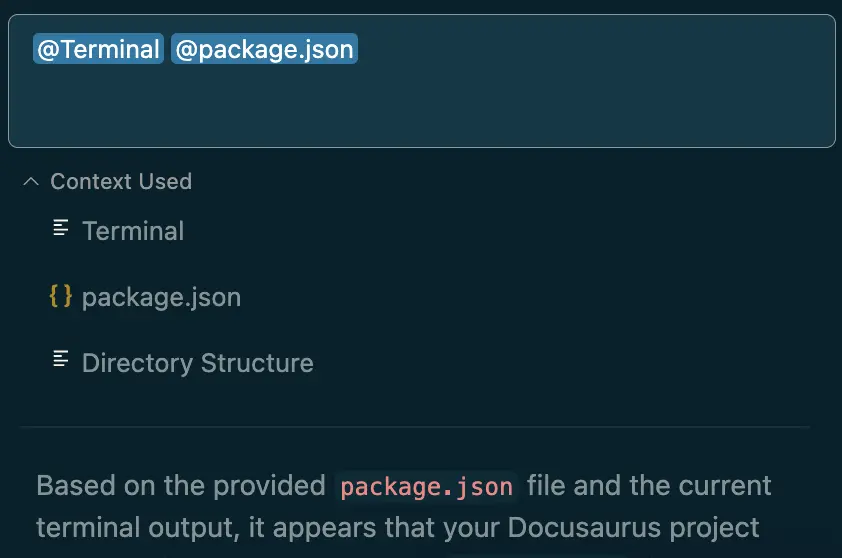Select the @Terminal mention chip
Image resolution: width=842 pixels, height=558 pixels.
[98, 49]
